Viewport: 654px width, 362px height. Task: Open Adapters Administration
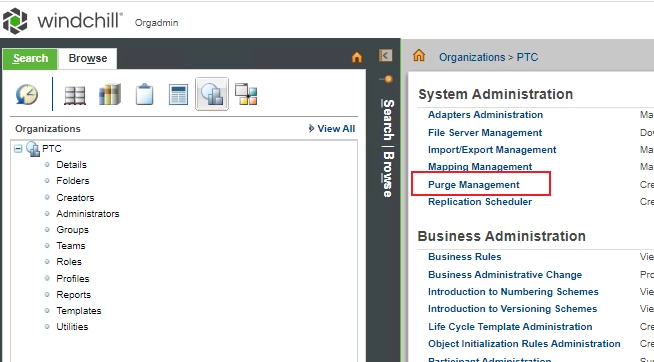pyautogui.click(x=485, y=115)
